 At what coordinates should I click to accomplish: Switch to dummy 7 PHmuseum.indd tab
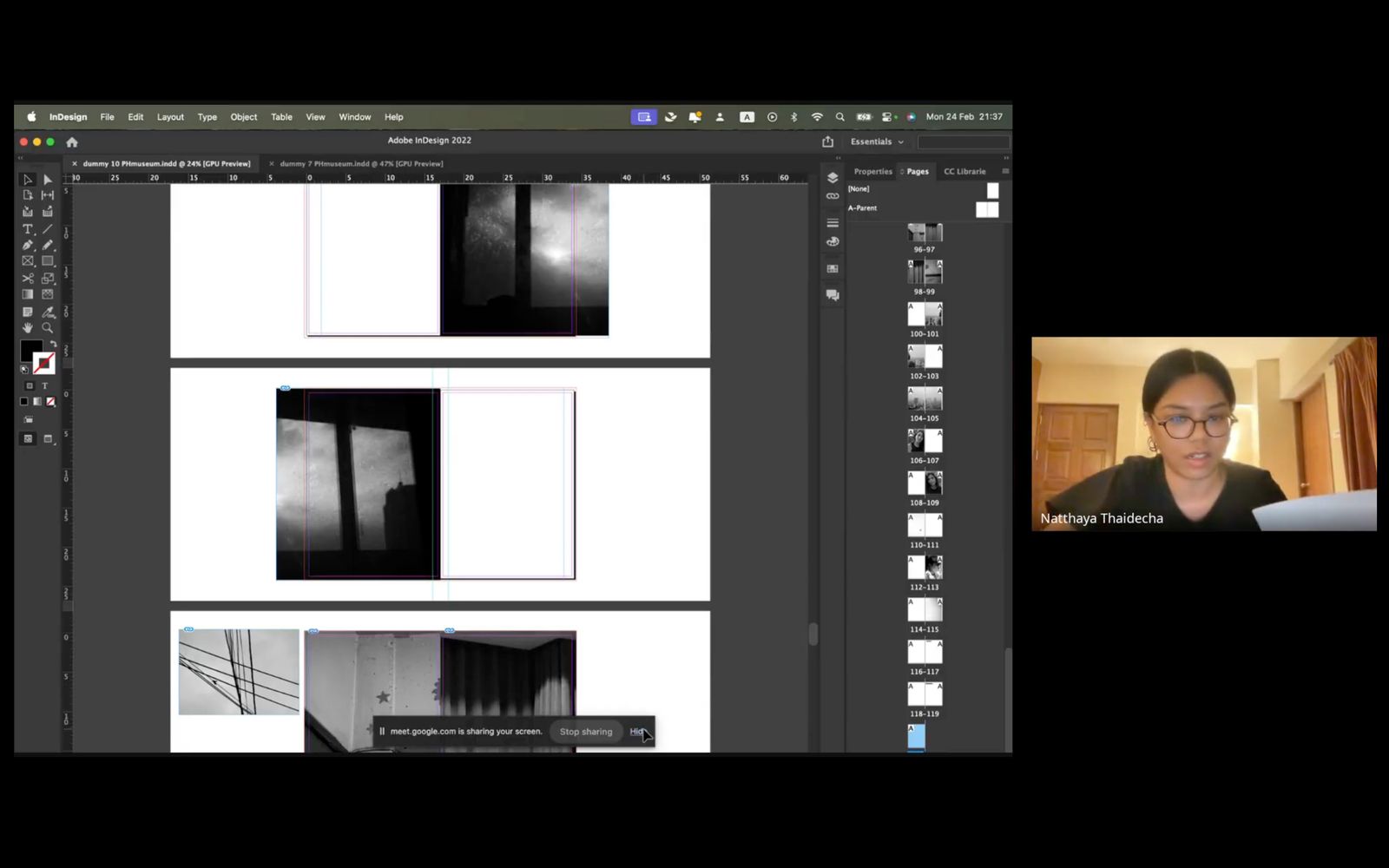coord(361,163)
